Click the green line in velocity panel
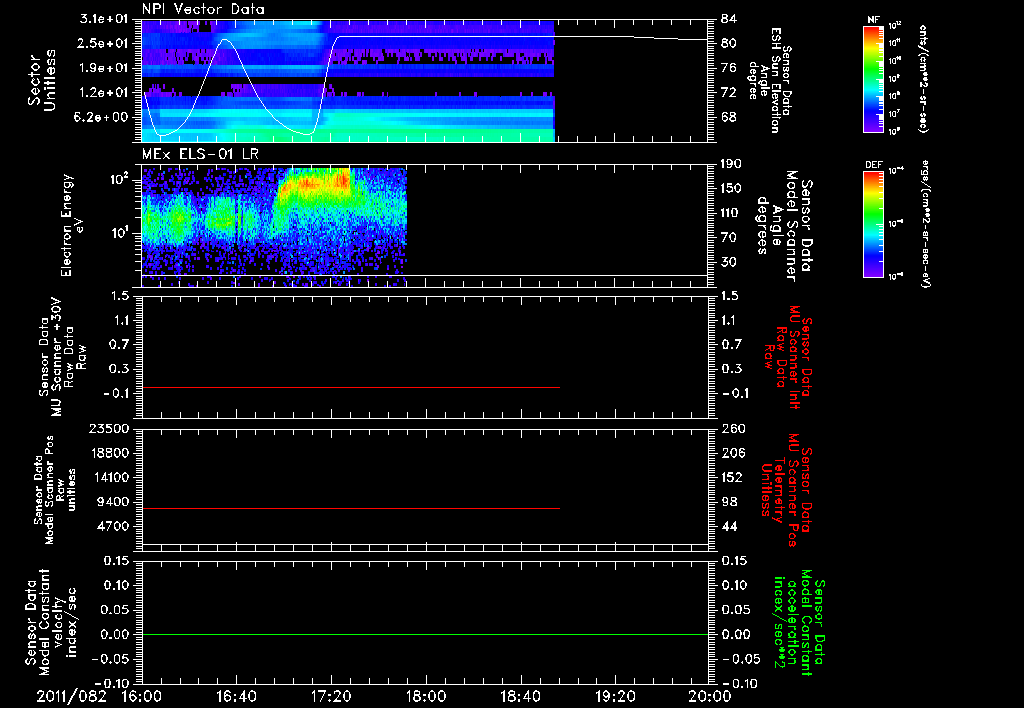 [x=425, y=634]
